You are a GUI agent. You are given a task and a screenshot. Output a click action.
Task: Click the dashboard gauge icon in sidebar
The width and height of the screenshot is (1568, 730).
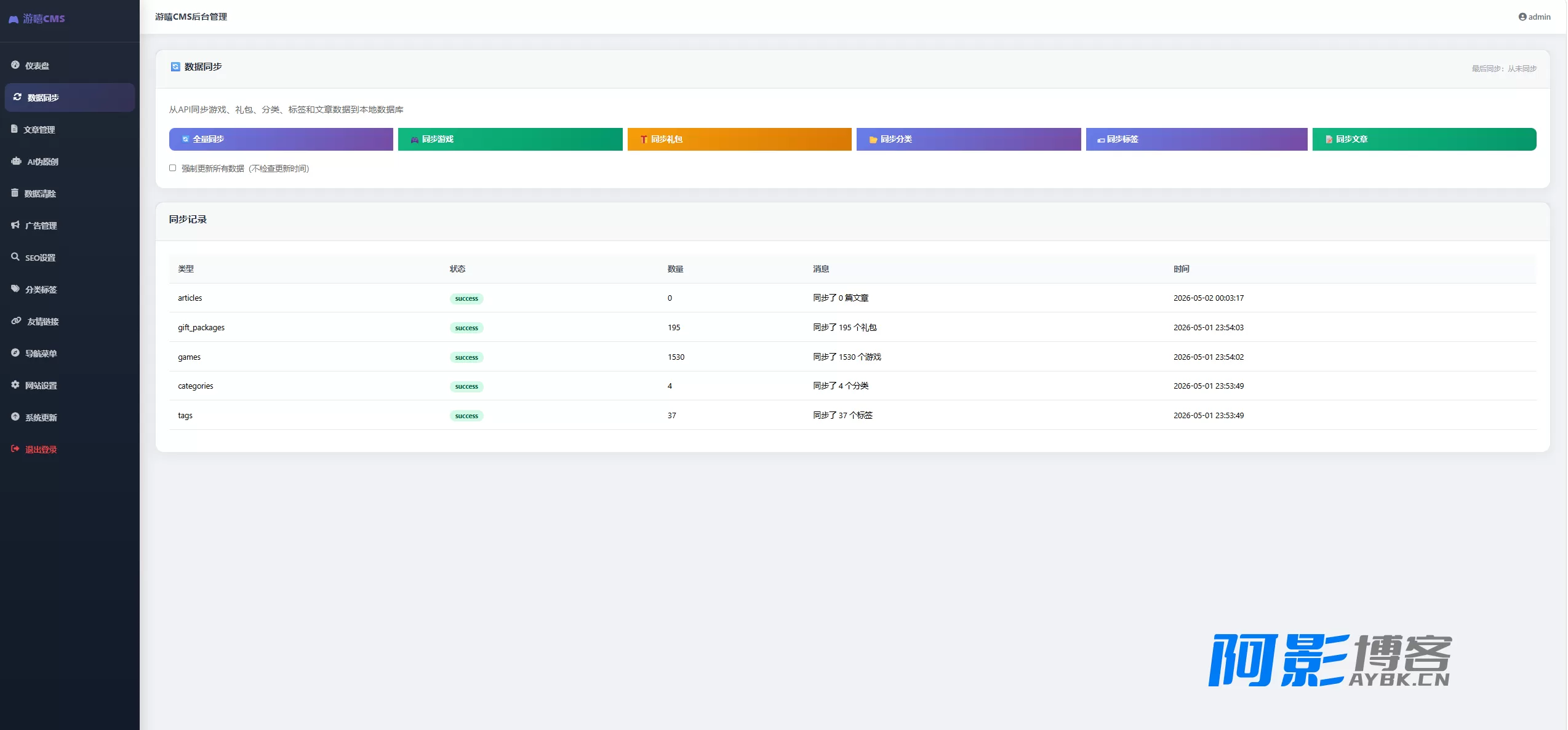[x=15, y=65]
